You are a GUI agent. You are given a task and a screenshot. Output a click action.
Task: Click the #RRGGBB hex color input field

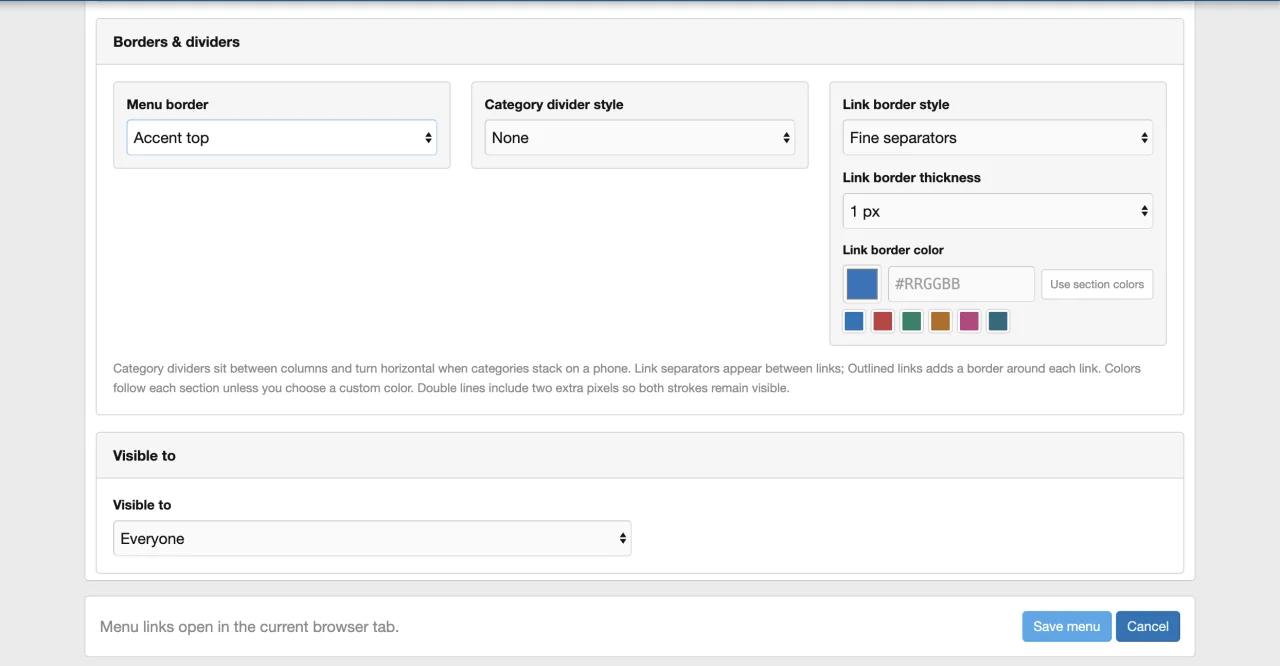pos(961,284)
